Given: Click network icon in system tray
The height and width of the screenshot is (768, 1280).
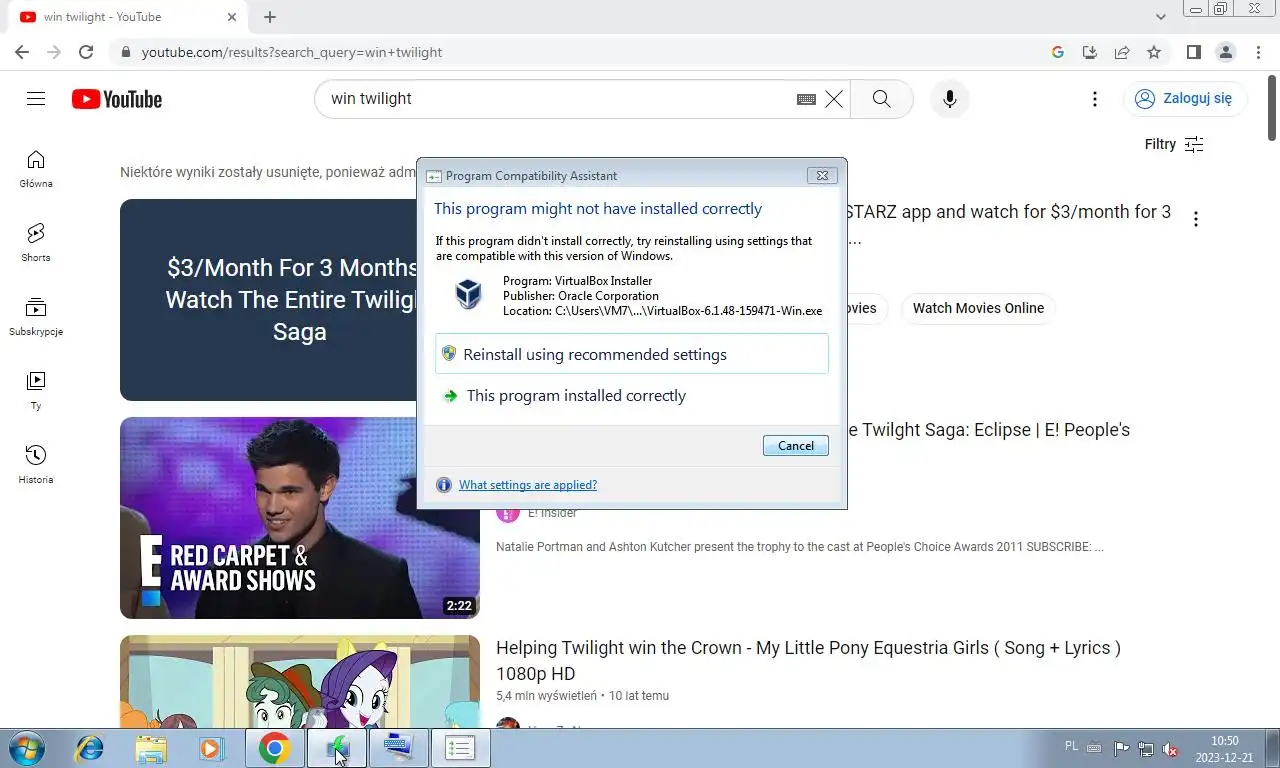Looking at the screenshot, I should click(1146, 749).
